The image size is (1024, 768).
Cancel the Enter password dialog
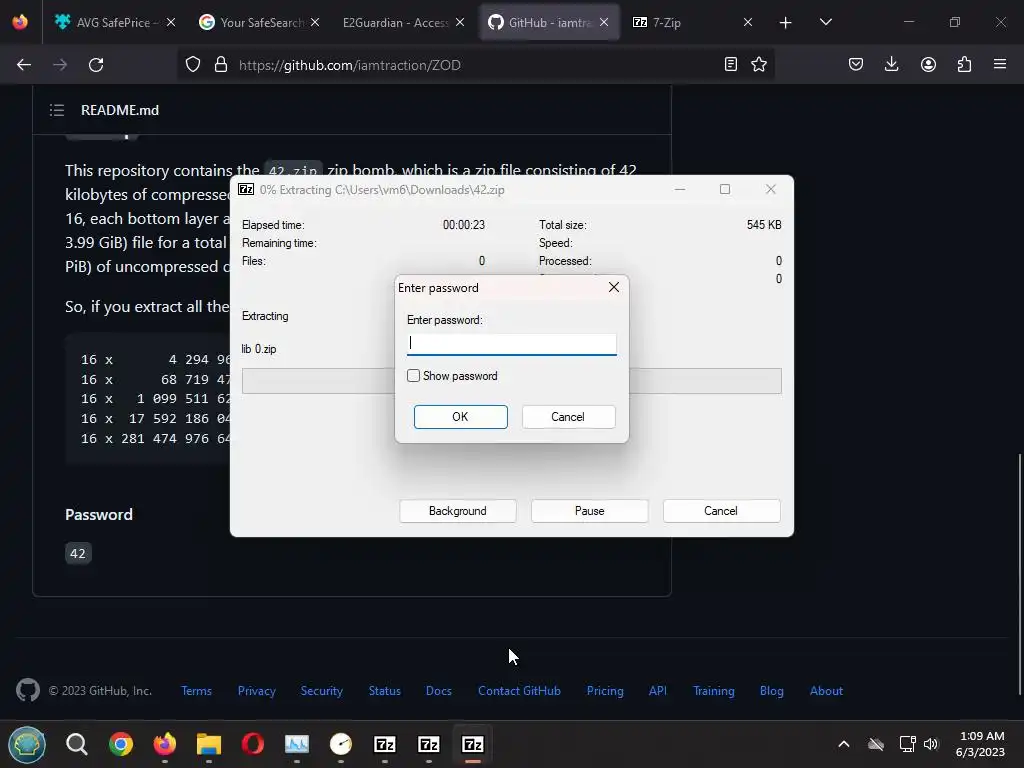(x=568, y=417)
